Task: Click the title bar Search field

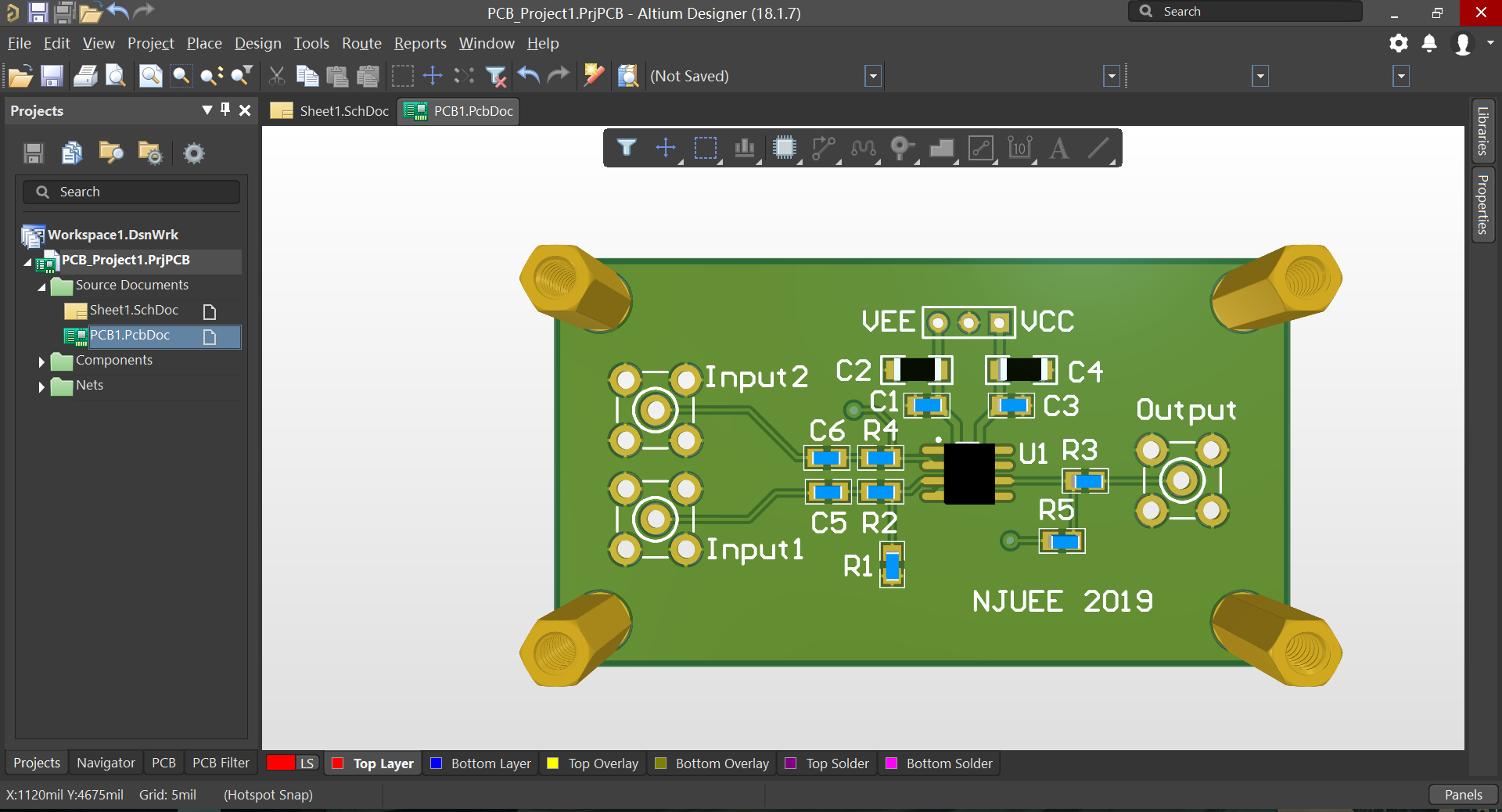Action: pyautogui.click(x=1245, y=12)
